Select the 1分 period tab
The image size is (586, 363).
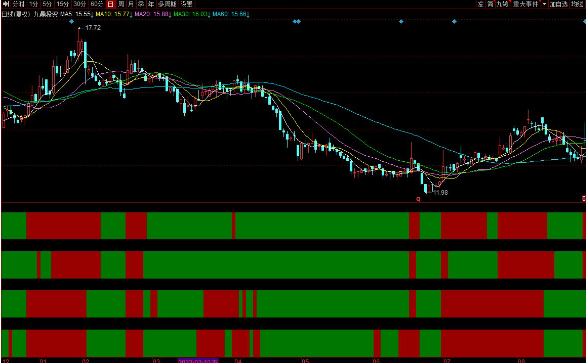[x=34, y=4]
